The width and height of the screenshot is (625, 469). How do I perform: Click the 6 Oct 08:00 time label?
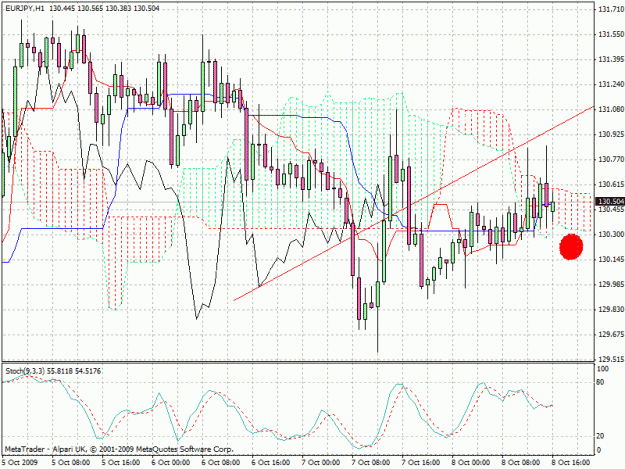[221, 462]
